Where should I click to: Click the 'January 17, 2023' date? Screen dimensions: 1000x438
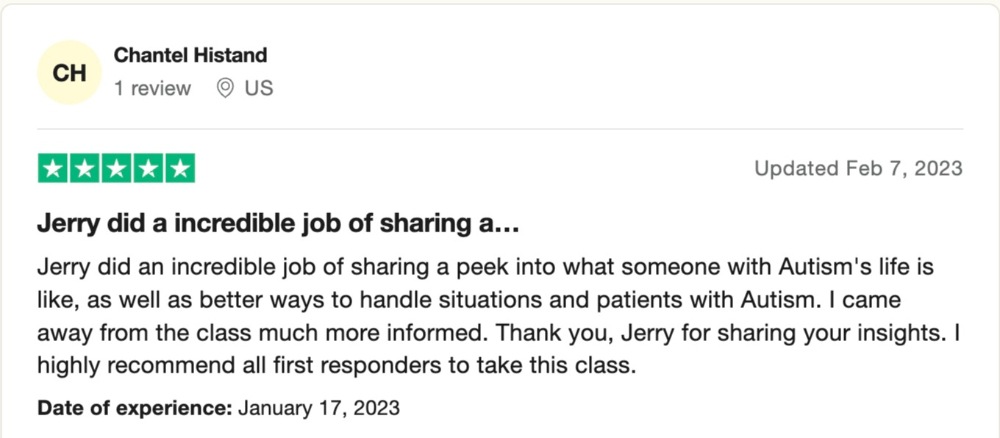click(x=319, y=407)
